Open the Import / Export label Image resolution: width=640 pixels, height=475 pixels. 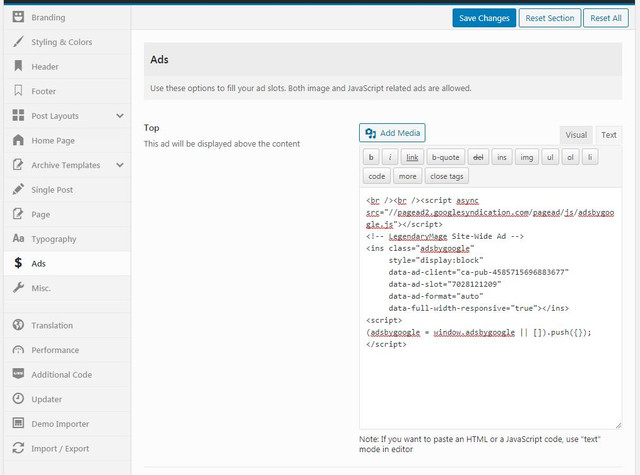(x=60, y=448)
